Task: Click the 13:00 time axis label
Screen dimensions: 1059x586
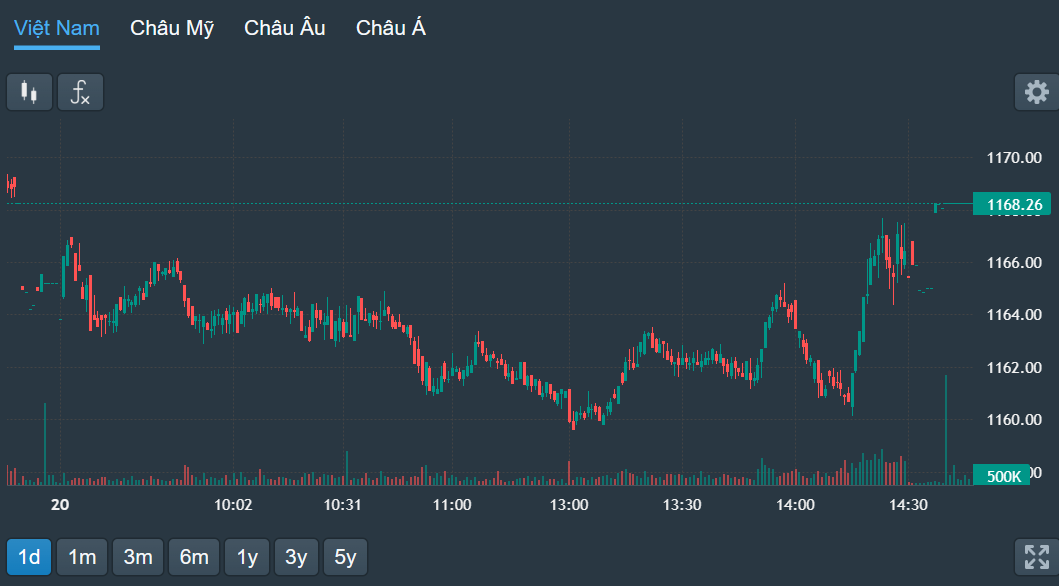Action: (570, 505)
